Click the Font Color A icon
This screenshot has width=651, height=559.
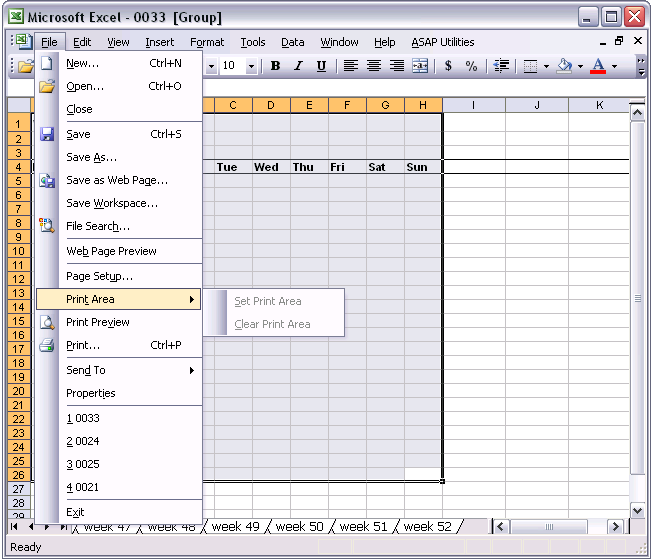tap(598, 66)
